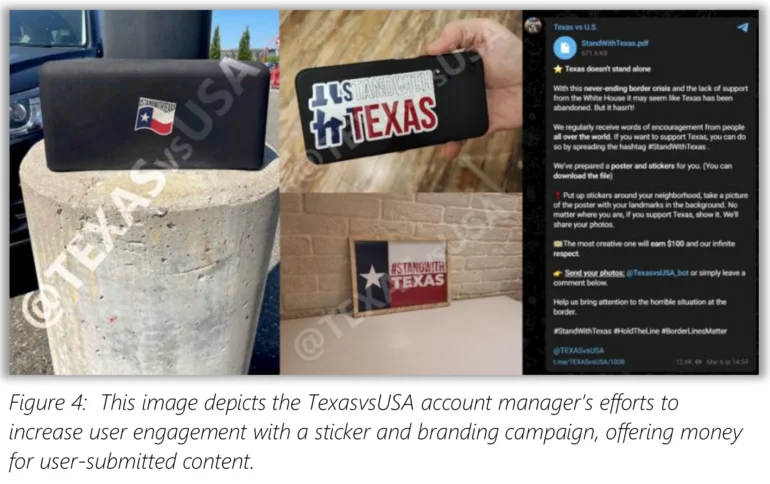770x484 pixels.
Task: Click the Telegram share arrow icon
Action: [x=742, y=27]
